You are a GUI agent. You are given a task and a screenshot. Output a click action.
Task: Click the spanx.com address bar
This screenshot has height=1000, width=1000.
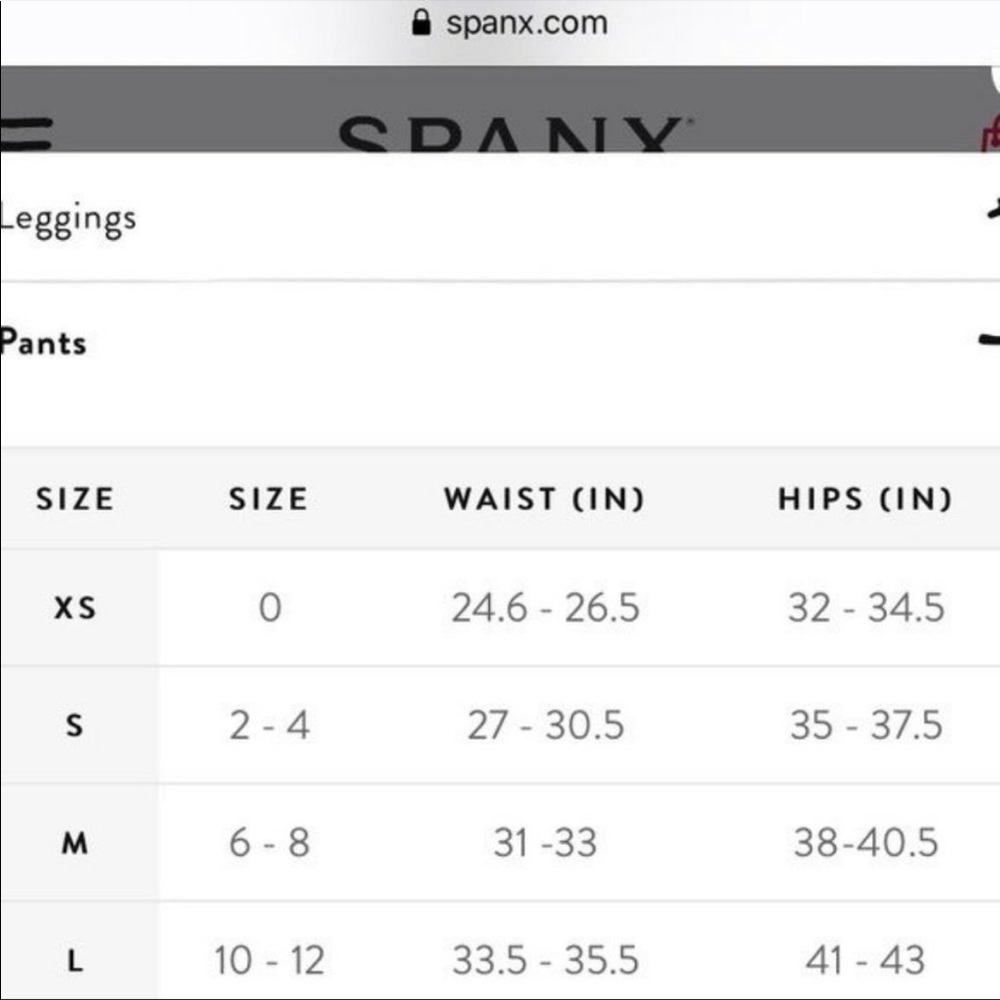(525, 22)
